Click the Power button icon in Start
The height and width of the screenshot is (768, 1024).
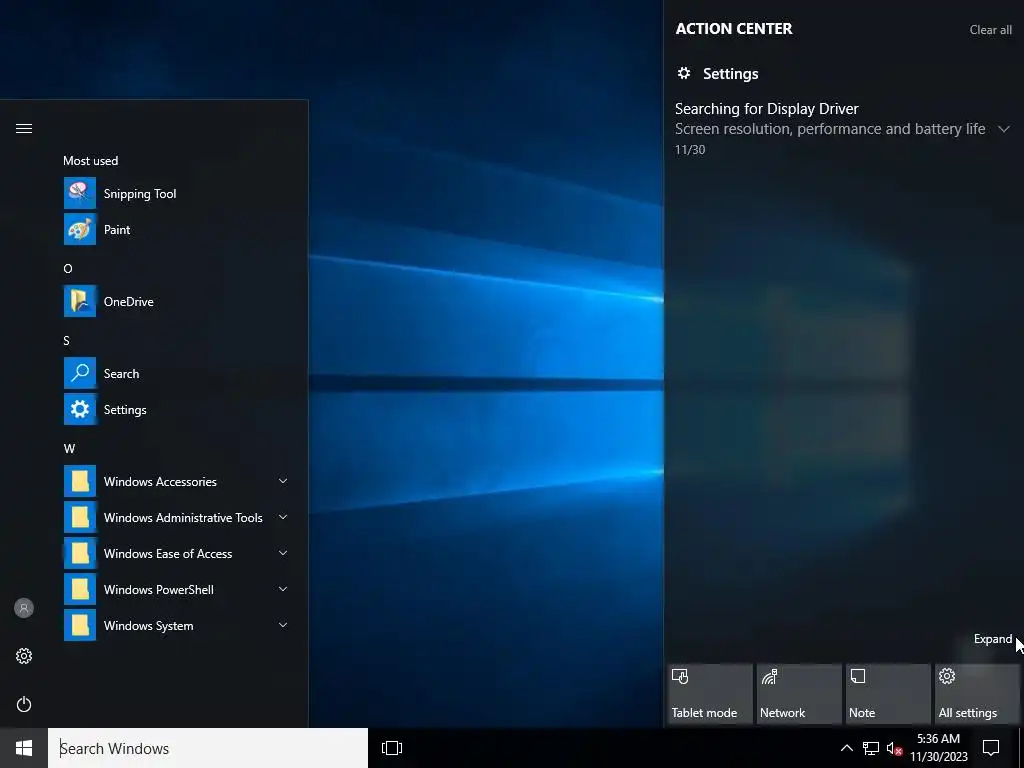tap(24, 704)
